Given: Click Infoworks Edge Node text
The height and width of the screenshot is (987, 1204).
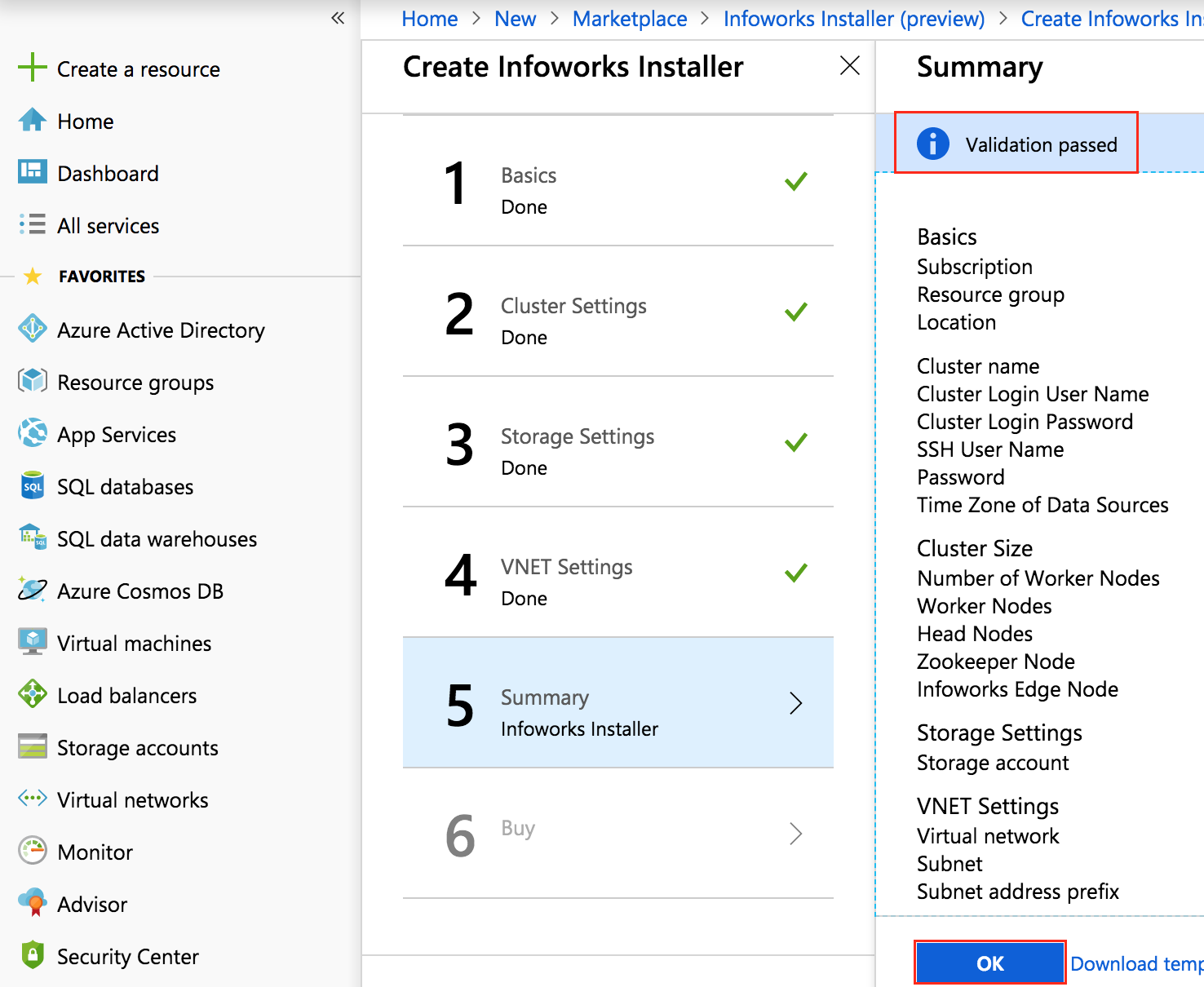Looking at the screenshot, I should pyautogui.click(x=1018, y=689).
